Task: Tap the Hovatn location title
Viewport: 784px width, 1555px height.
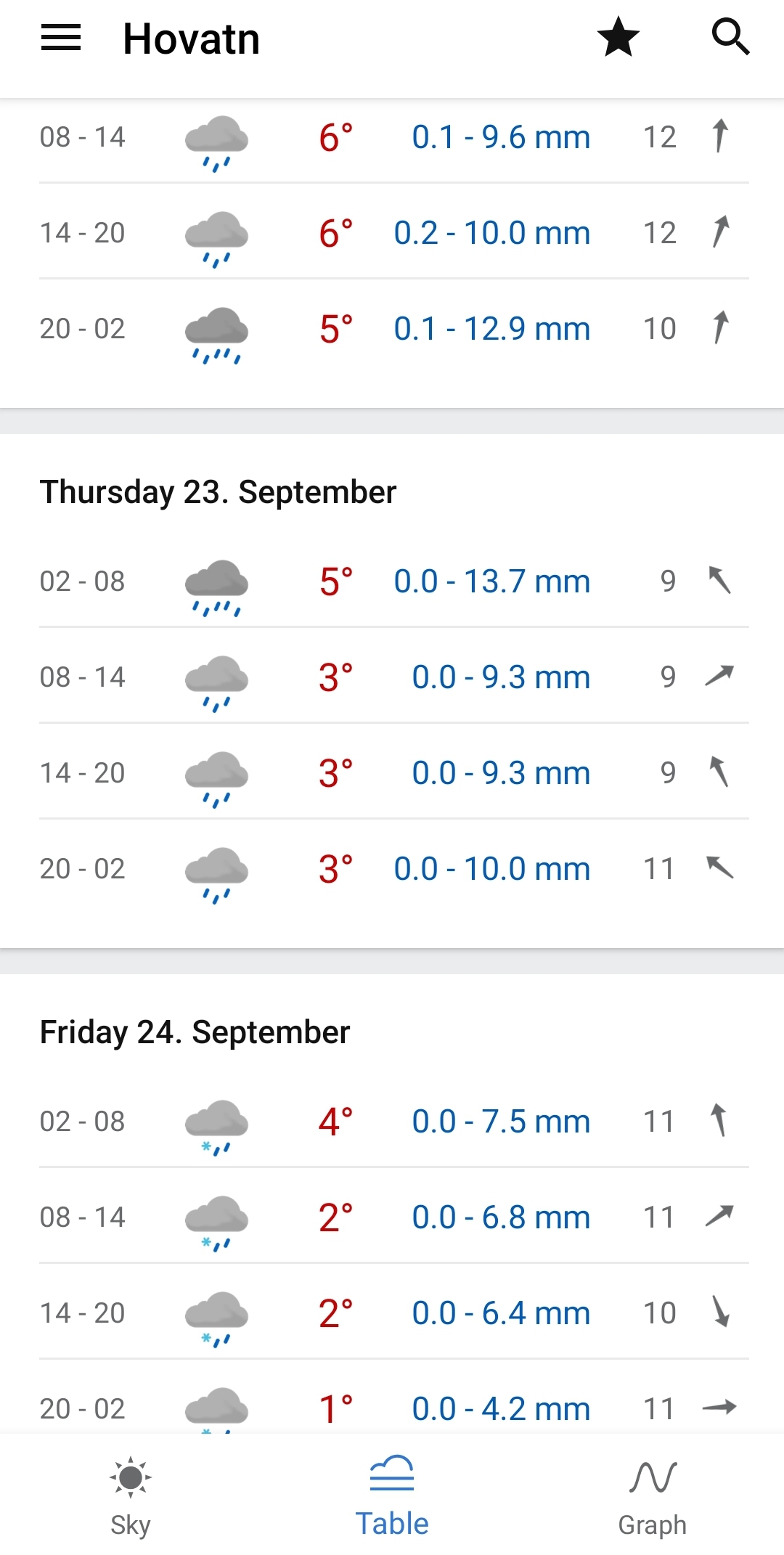Action: (191, 39)
